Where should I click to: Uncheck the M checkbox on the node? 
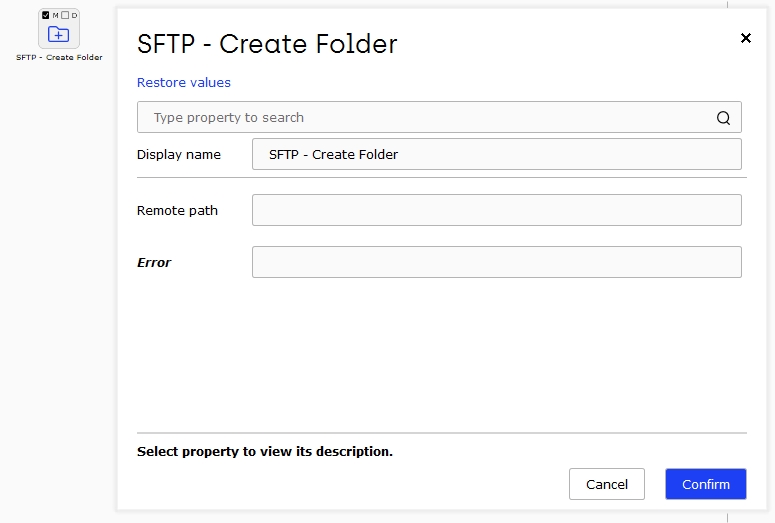click(46, 15)
